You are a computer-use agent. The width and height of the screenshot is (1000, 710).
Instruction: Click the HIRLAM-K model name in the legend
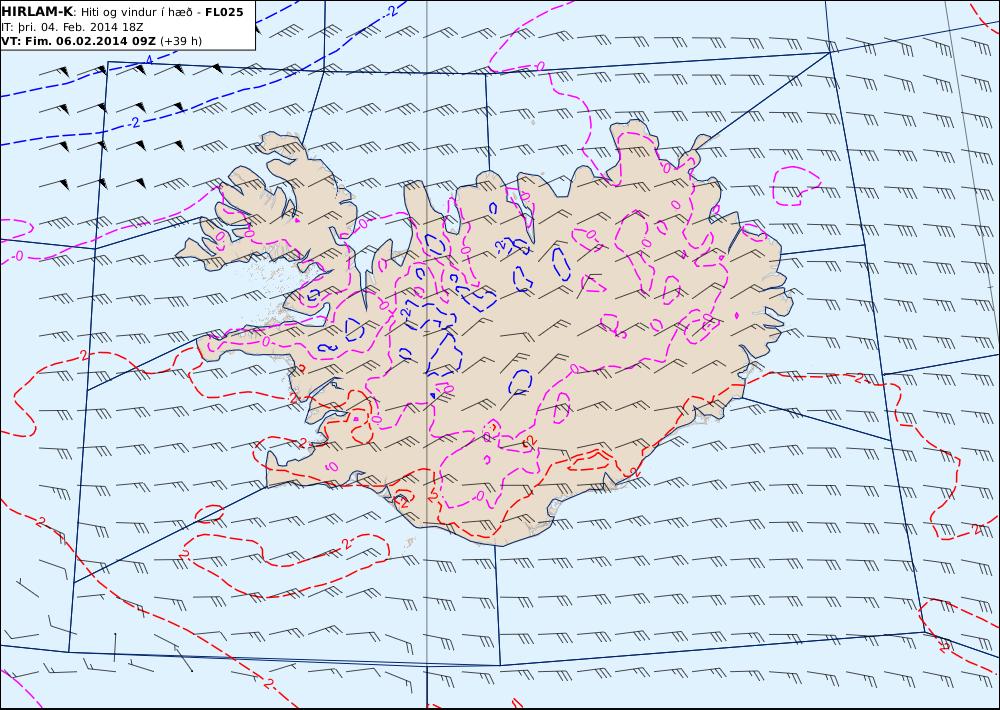click(38, 11)
